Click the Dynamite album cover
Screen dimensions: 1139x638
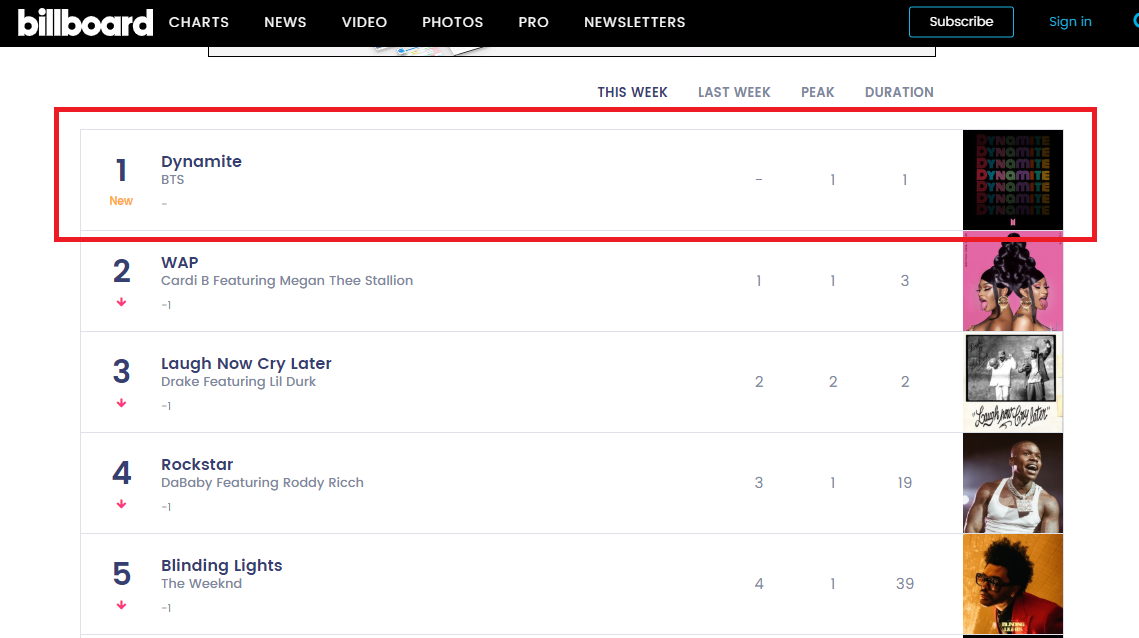click(1013, 179)
